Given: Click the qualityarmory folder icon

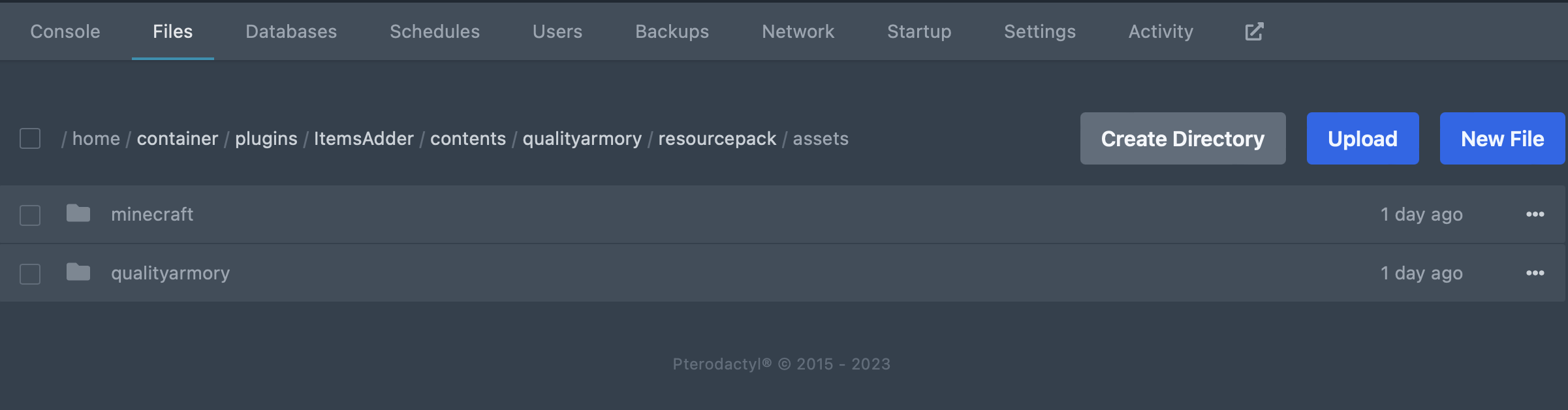Looking at the screenshot, I should point(78,273).
